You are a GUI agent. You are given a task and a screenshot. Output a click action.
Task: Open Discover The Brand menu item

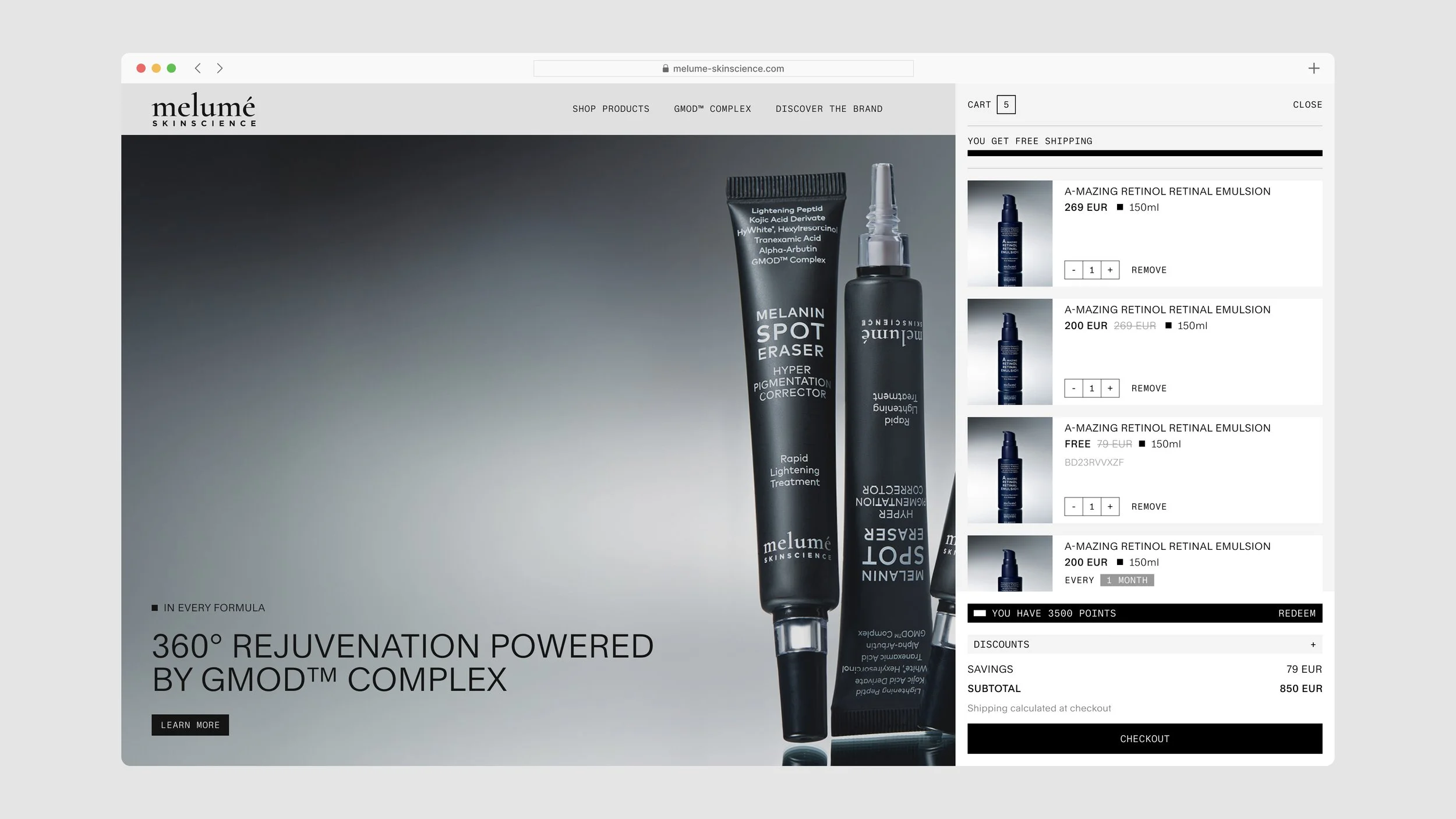pyautogui.click(x=829, y=109)
